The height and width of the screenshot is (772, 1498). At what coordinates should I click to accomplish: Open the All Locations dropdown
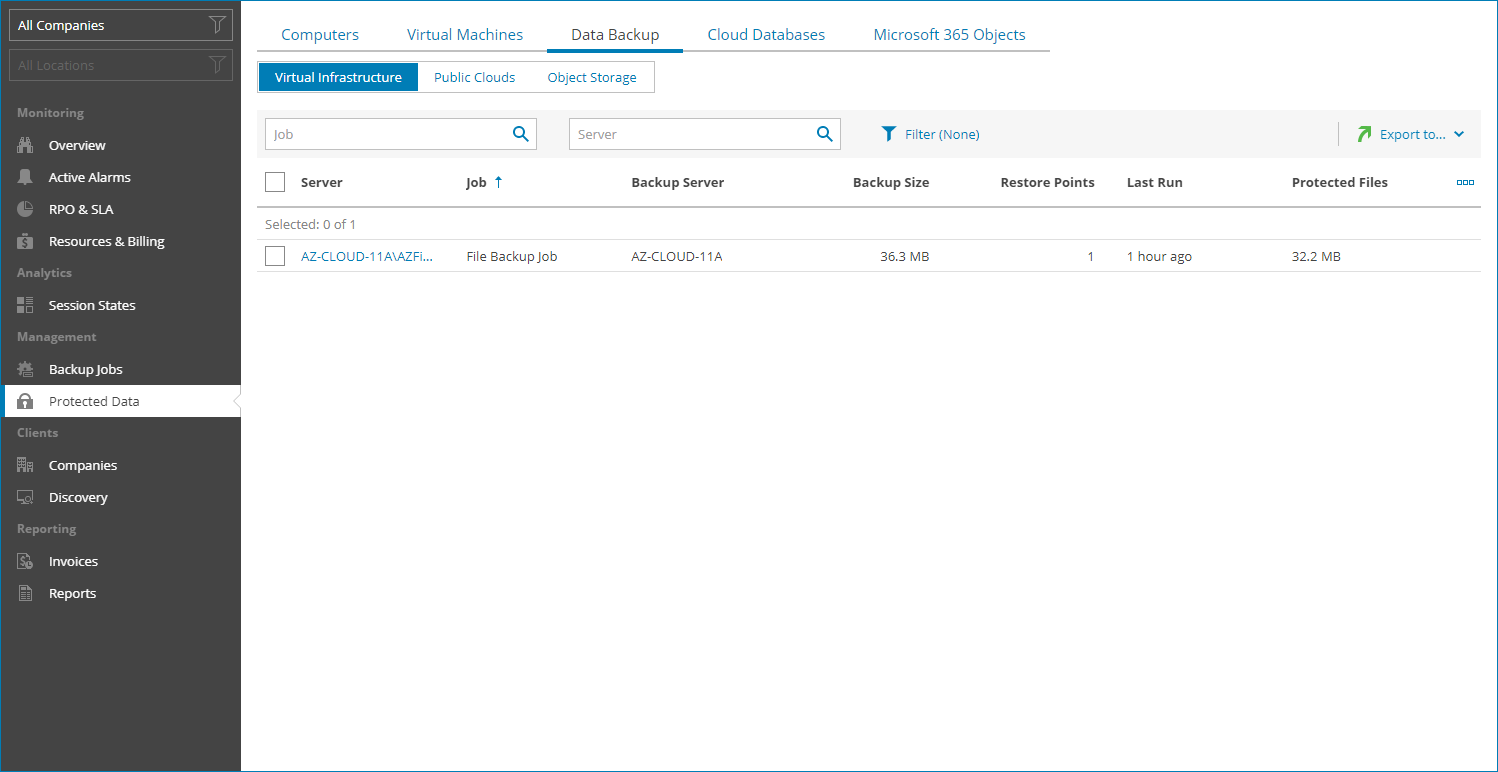(110, 65)
